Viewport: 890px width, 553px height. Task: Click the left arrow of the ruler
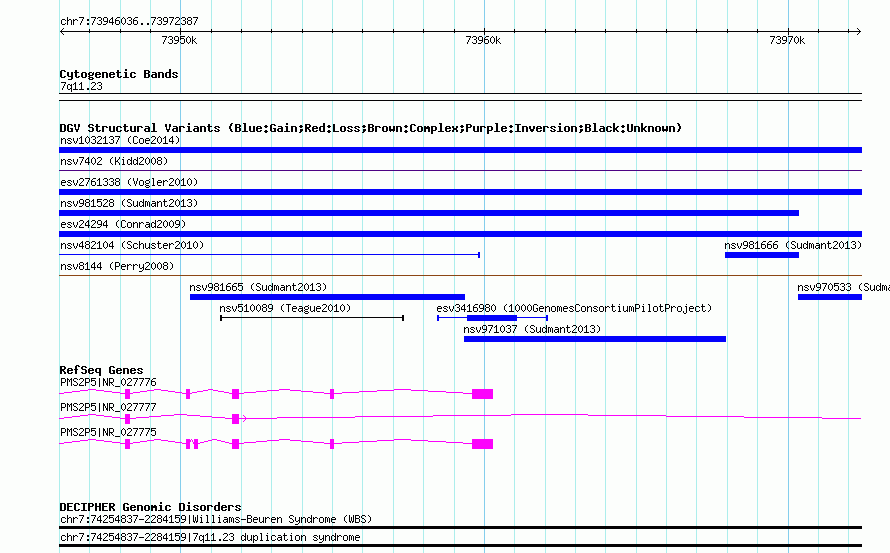[x=62, y=32]
